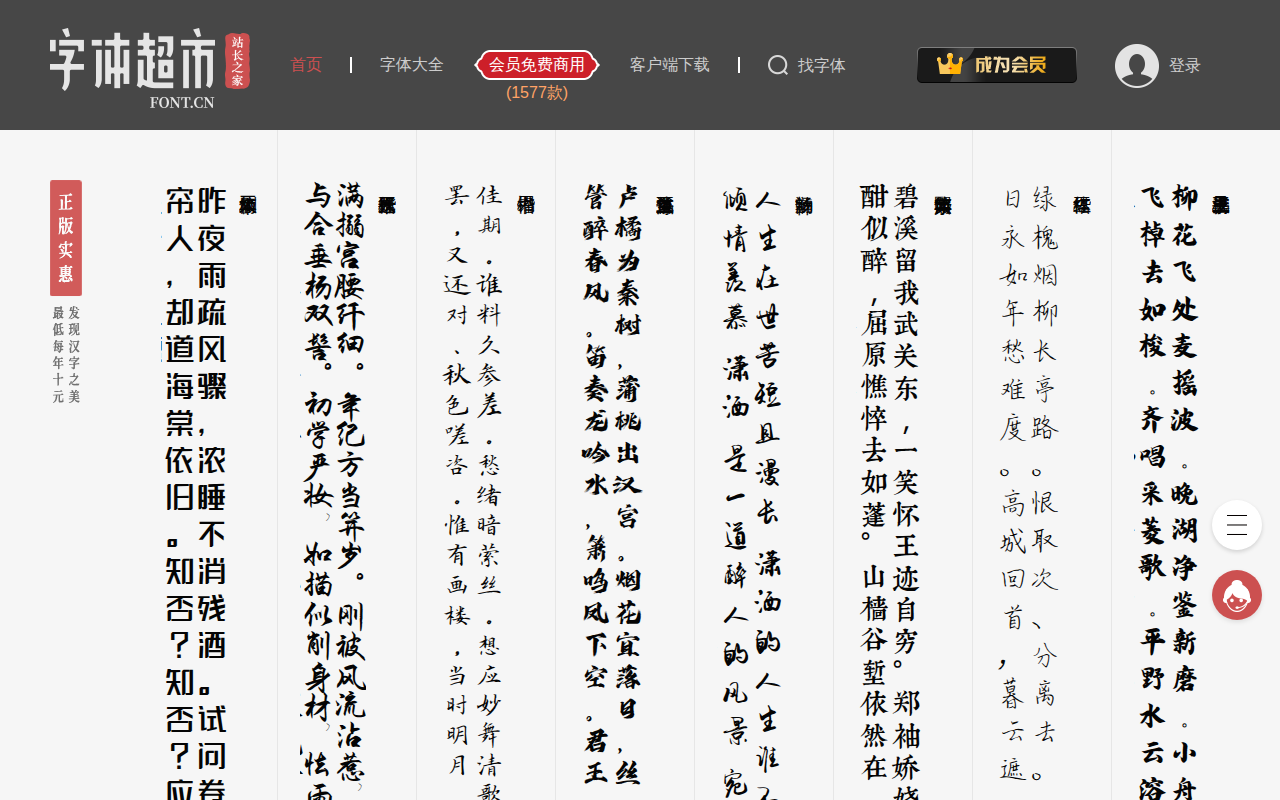The image size is (1280, 800).
Task: Click the 成为会员 membership button
Action: pos(997,65)
